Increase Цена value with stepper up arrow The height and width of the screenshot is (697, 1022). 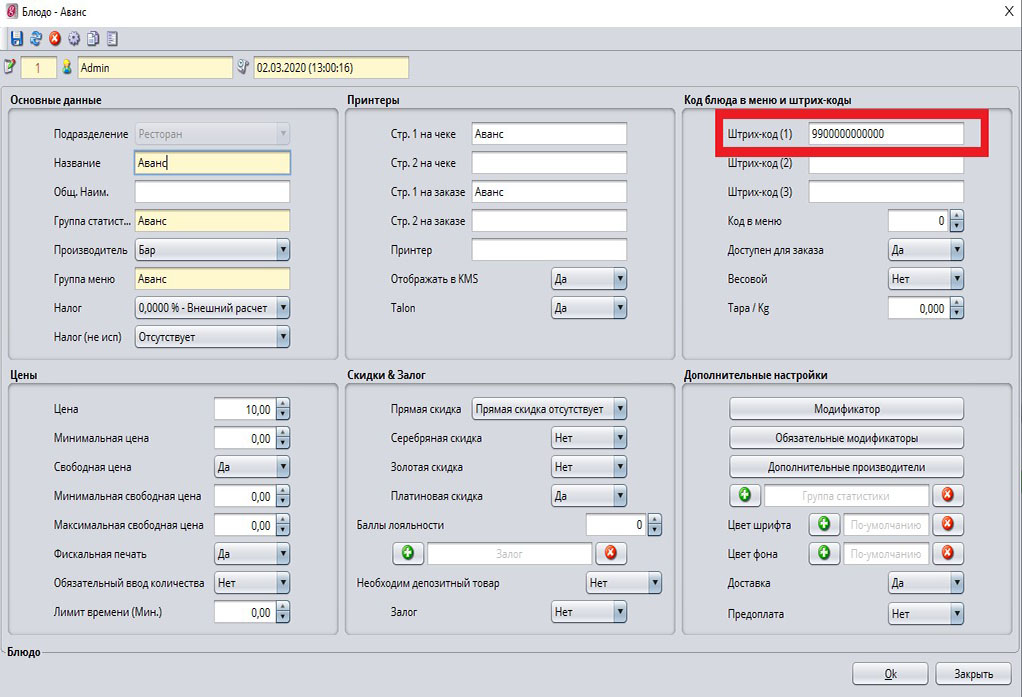[283, 404]
